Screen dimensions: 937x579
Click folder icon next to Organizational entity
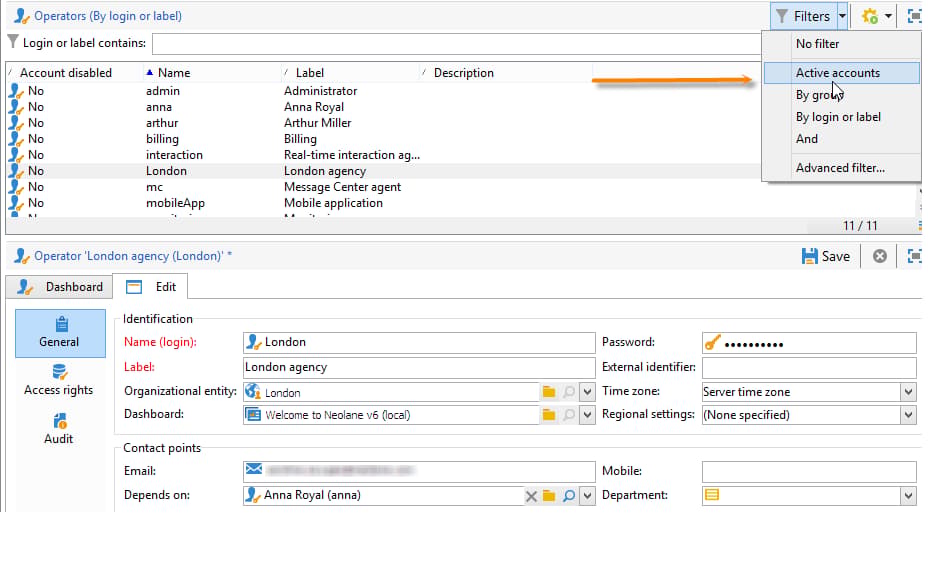[x=549, y=392]
